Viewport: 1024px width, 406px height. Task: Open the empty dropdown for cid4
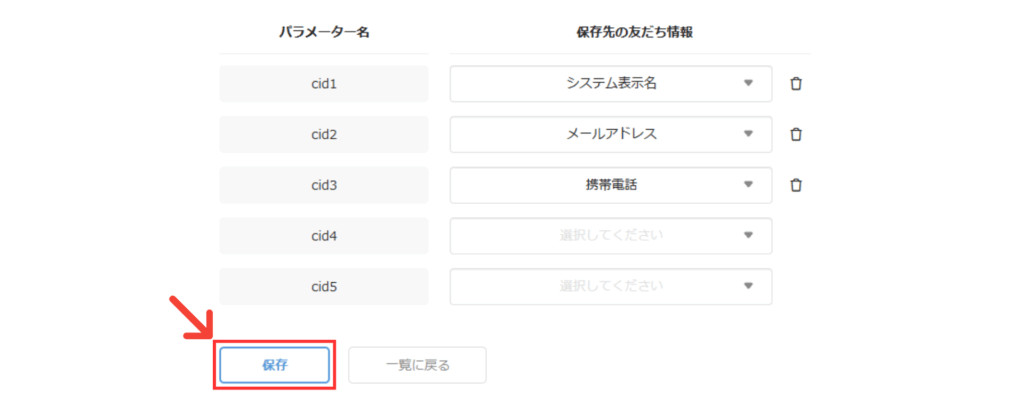pos(610,236)
